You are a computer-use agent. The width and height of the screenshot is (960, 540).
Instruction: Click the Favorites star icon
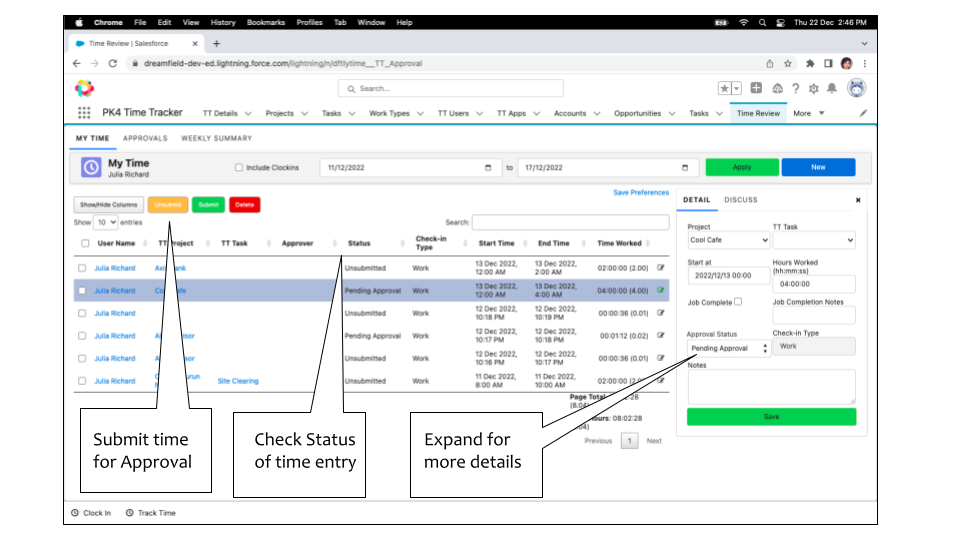click(x=724, y=88)
